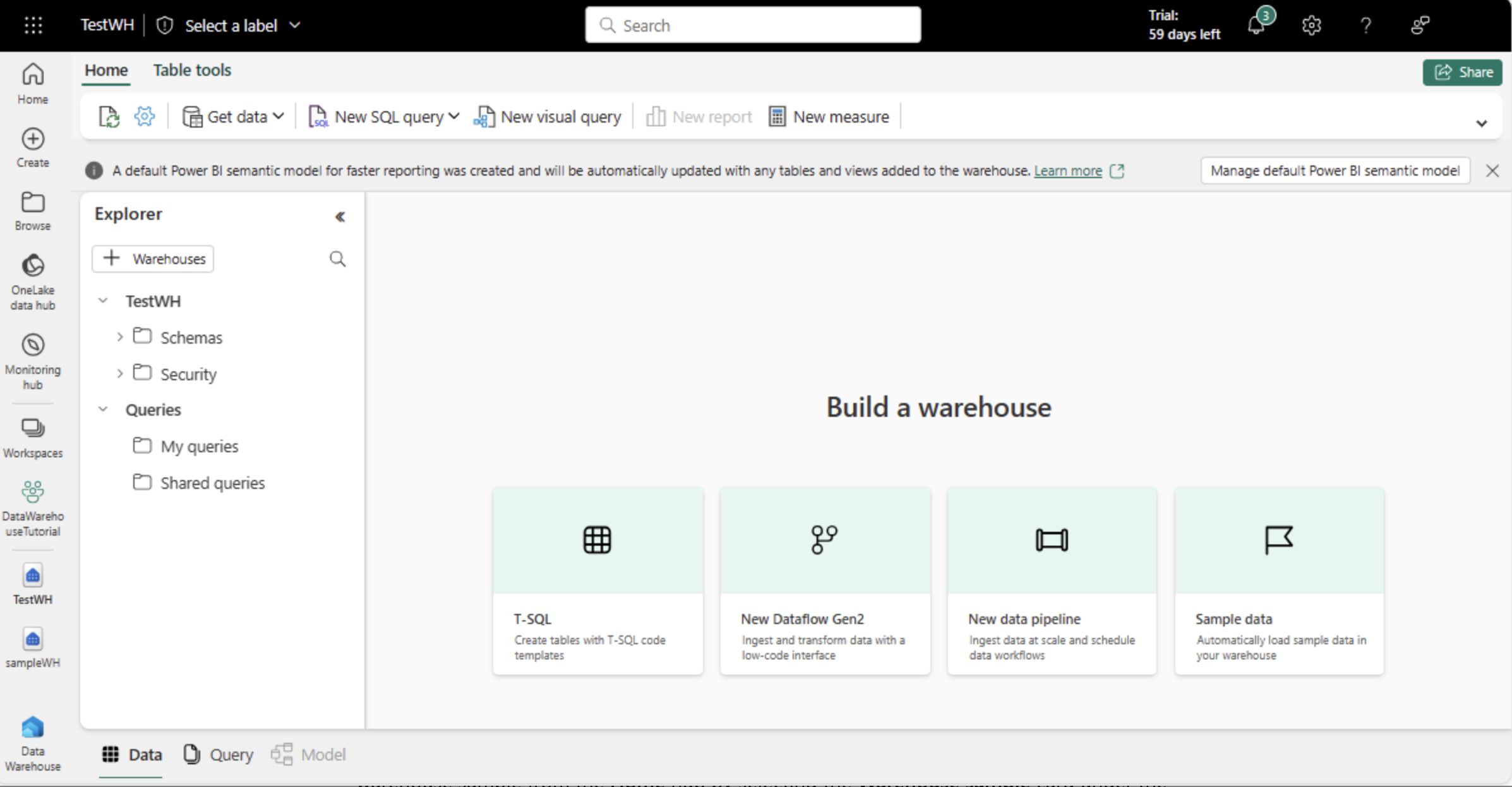Click New report toolbar button
Image resolution: width=1512 pixels, height=787 pixels.
pos(699,117)
